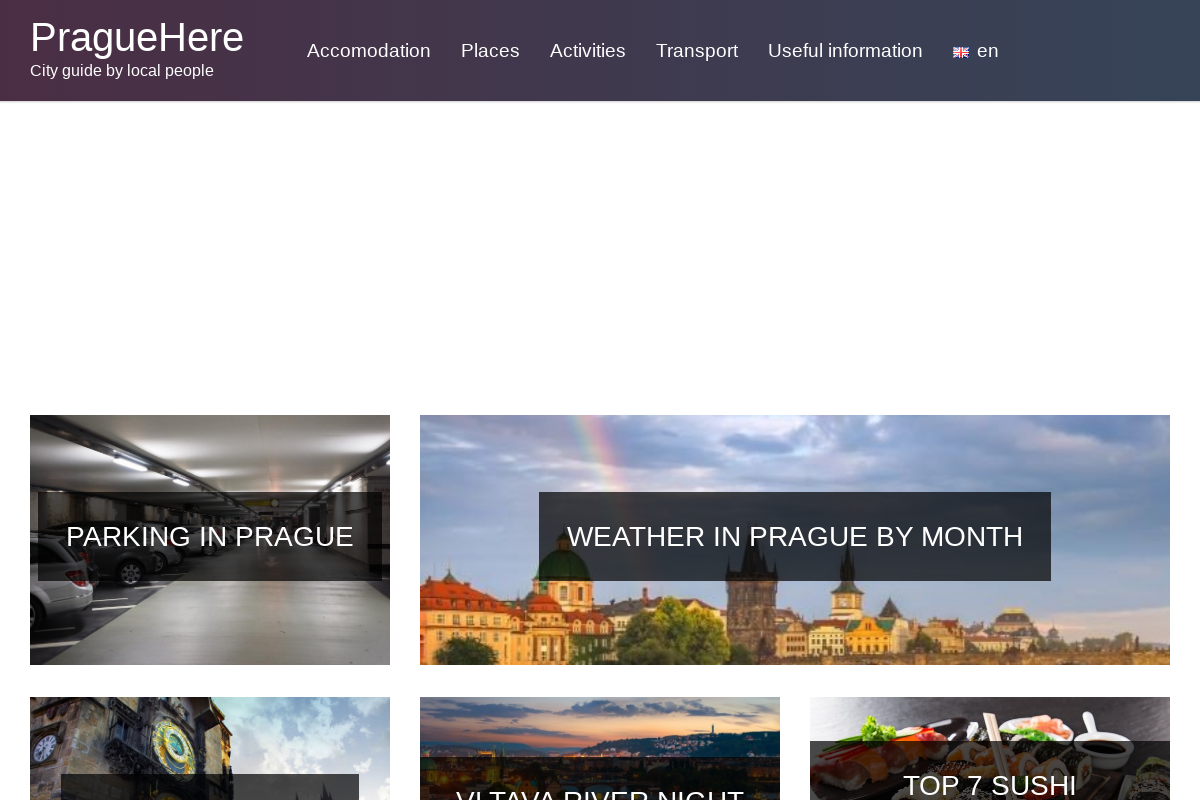Image resolution: width=1200 pixels, height=800 pixels.
Task: Open the Useful information menu
Action: pos(845,50)
